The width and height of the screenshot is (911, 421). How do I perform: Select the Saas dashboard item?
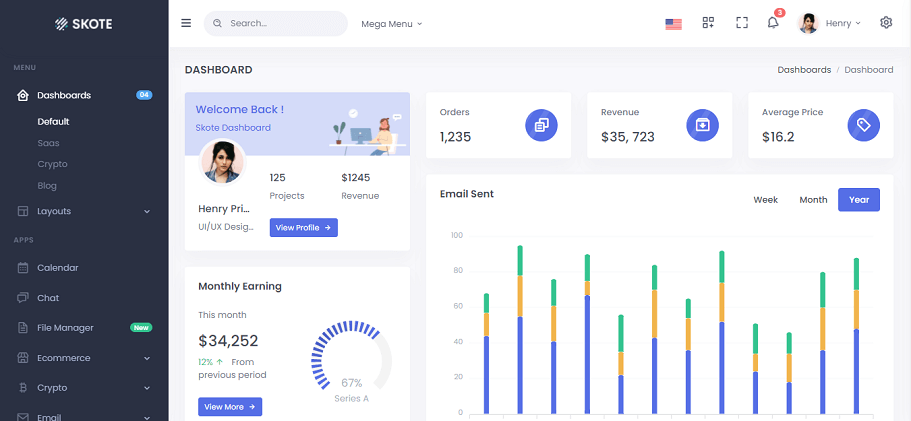[48, 143]
